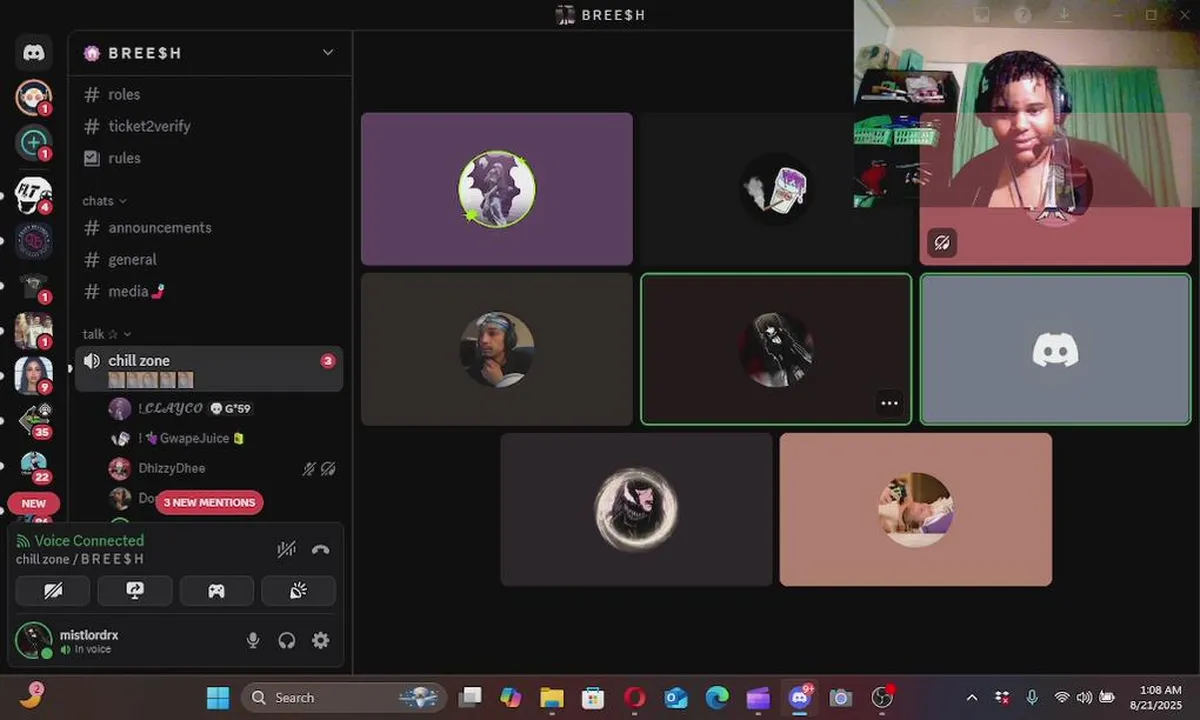Image resolution: width=1200 pixels, height=720 pixels.
Task: Open User Settings gear
Action: click(x=320, y=641)
